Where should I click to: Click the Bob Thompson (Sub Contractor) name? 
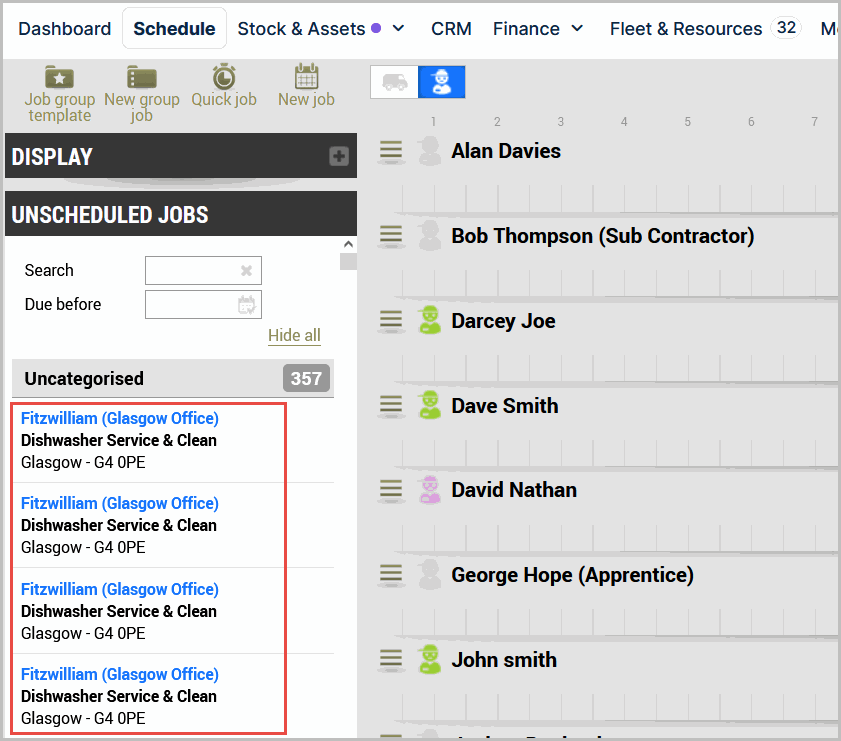click(603, 236)
